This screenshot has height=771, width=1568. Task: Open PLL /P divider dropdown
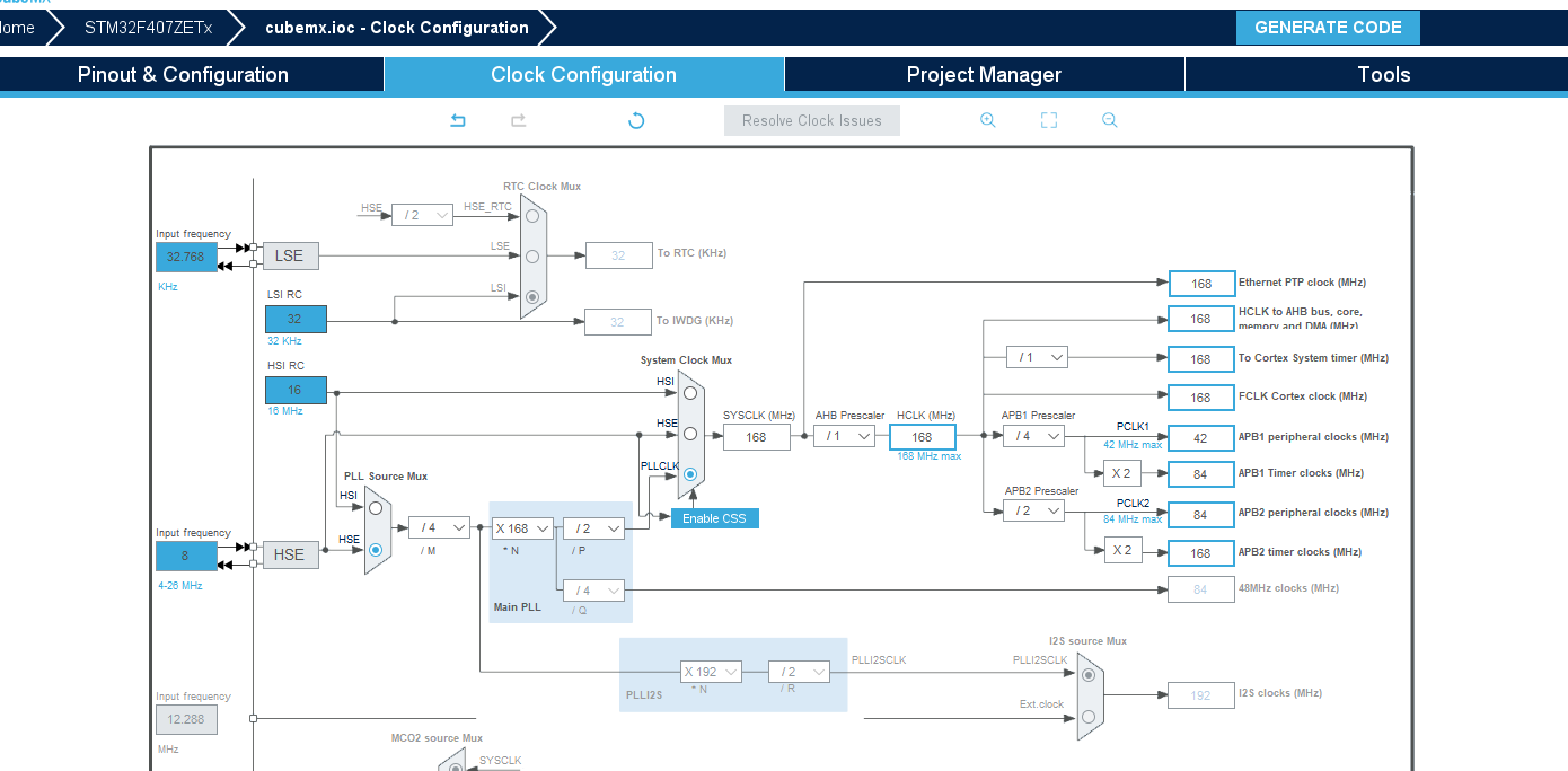pyautogui.click(x=594, y=528)
